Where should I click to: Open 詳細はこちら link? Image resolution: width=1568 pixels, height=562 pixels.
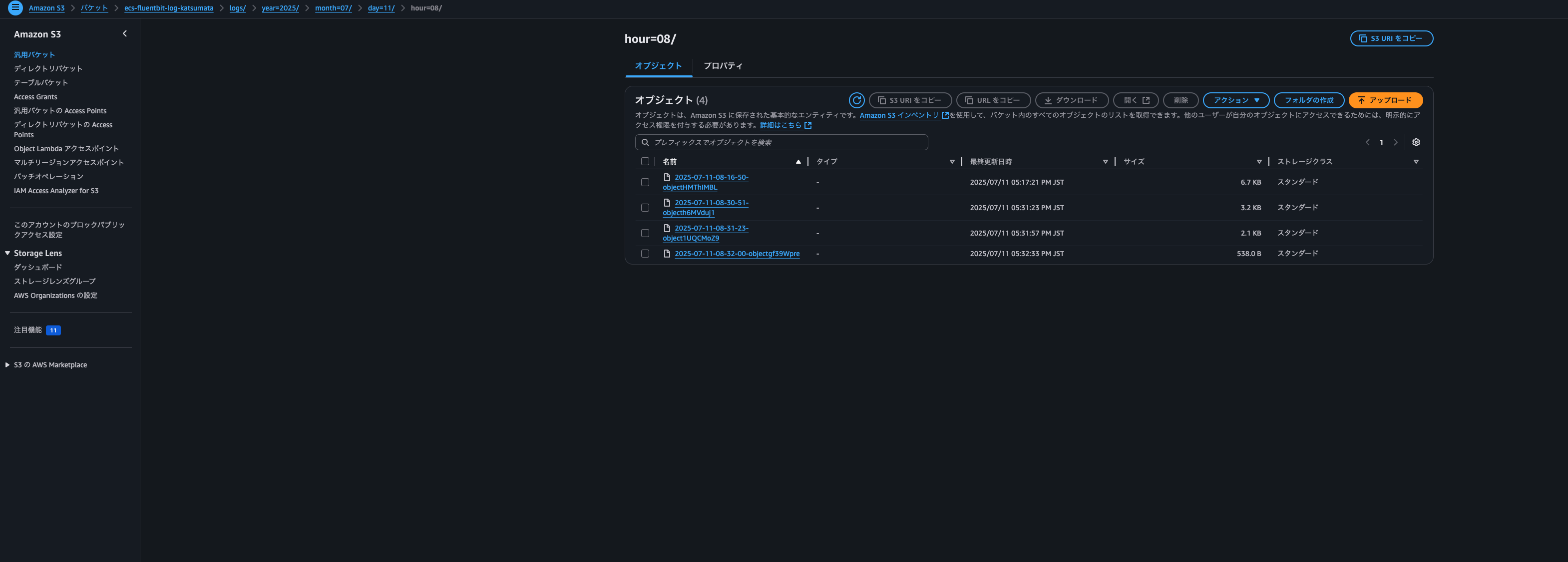(x=781, y=125)
